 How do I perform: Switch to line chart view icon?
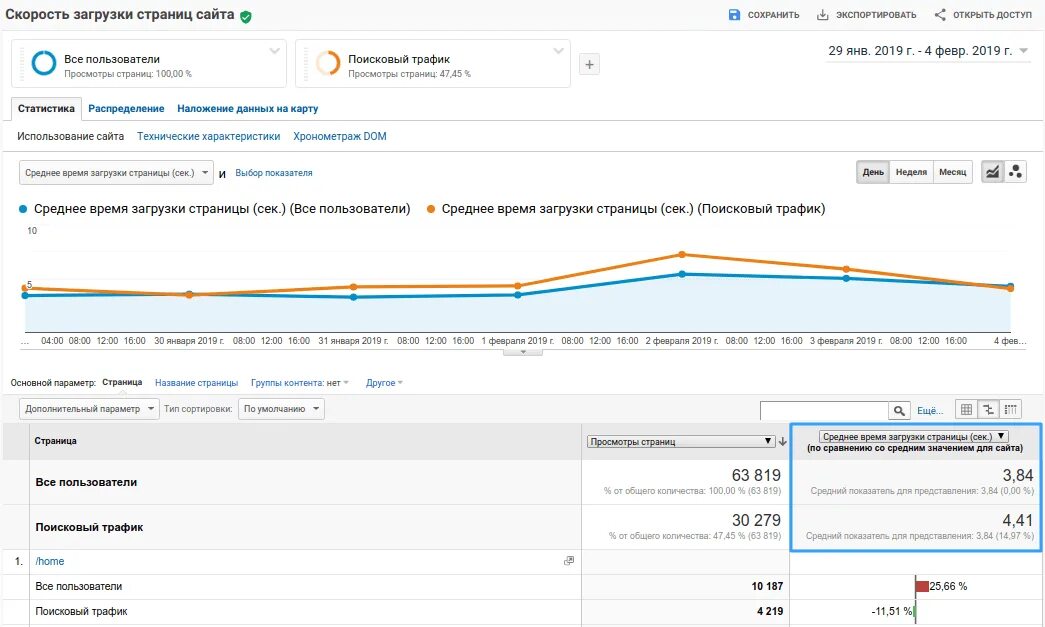tap(992, 172)
